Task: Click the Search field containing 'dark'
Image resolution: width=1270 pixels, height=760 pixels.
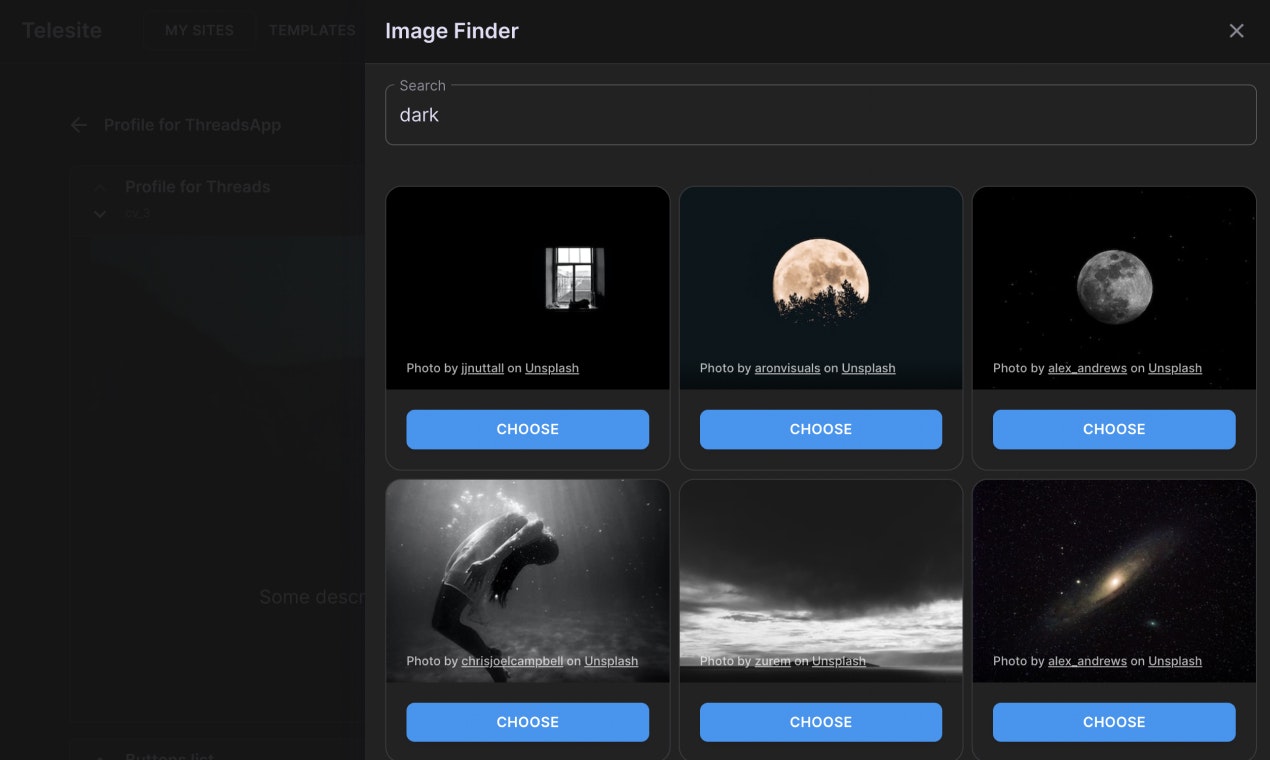Action: pos(820,115)
